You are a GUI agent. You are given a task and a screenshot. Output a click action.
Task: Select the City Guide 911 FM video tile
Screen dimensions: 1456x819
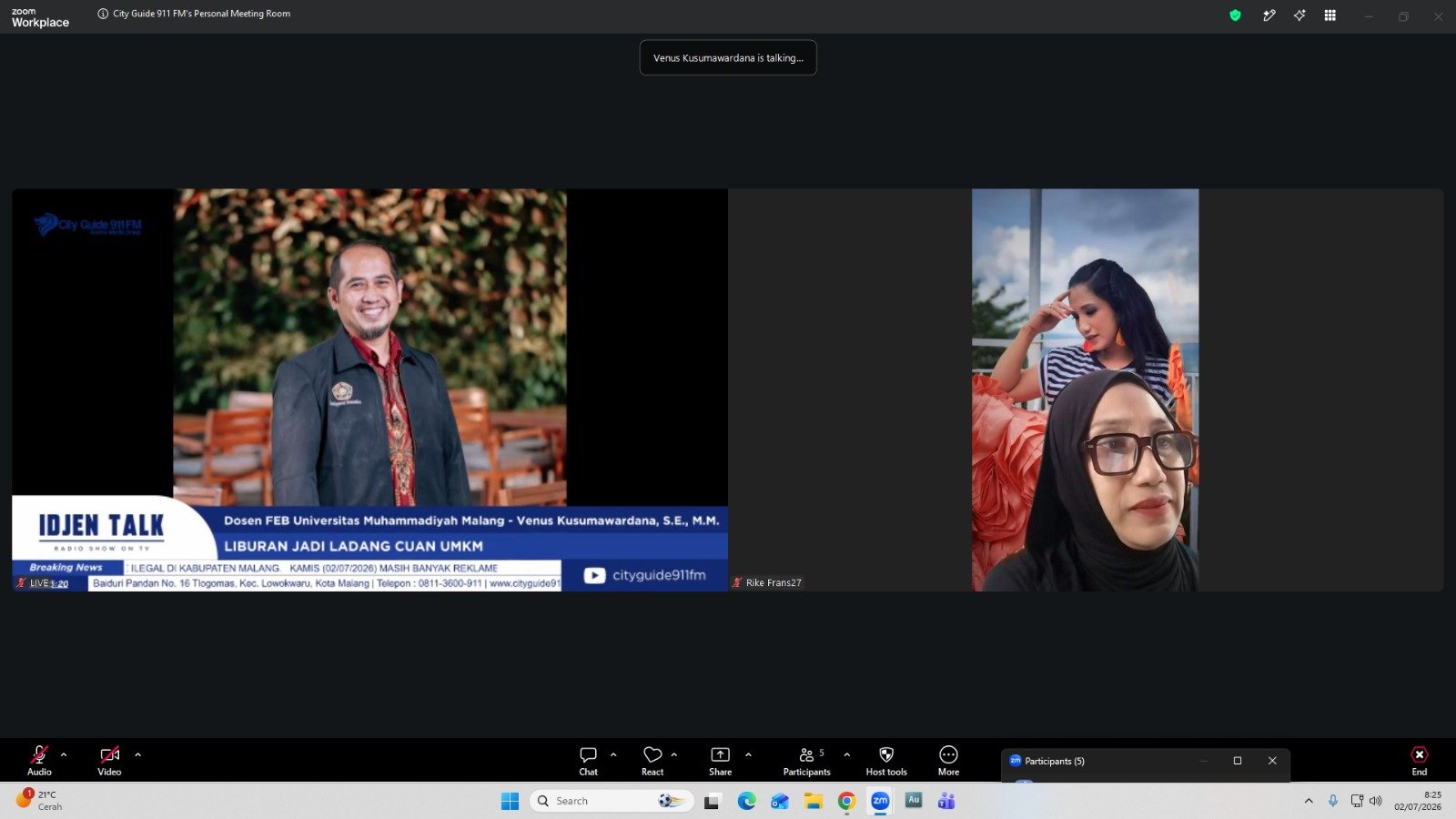coord(369,390)
